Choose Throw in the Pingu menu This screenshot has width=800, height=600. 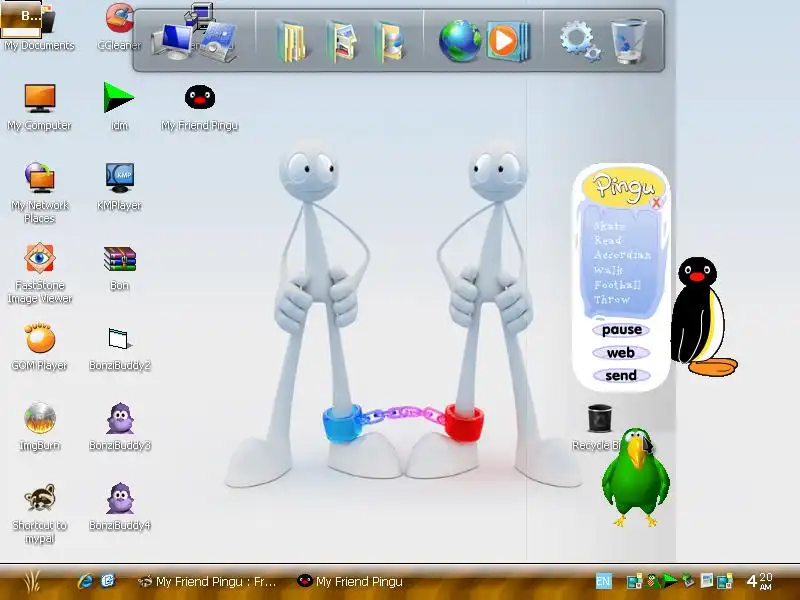tap(612, 299)
